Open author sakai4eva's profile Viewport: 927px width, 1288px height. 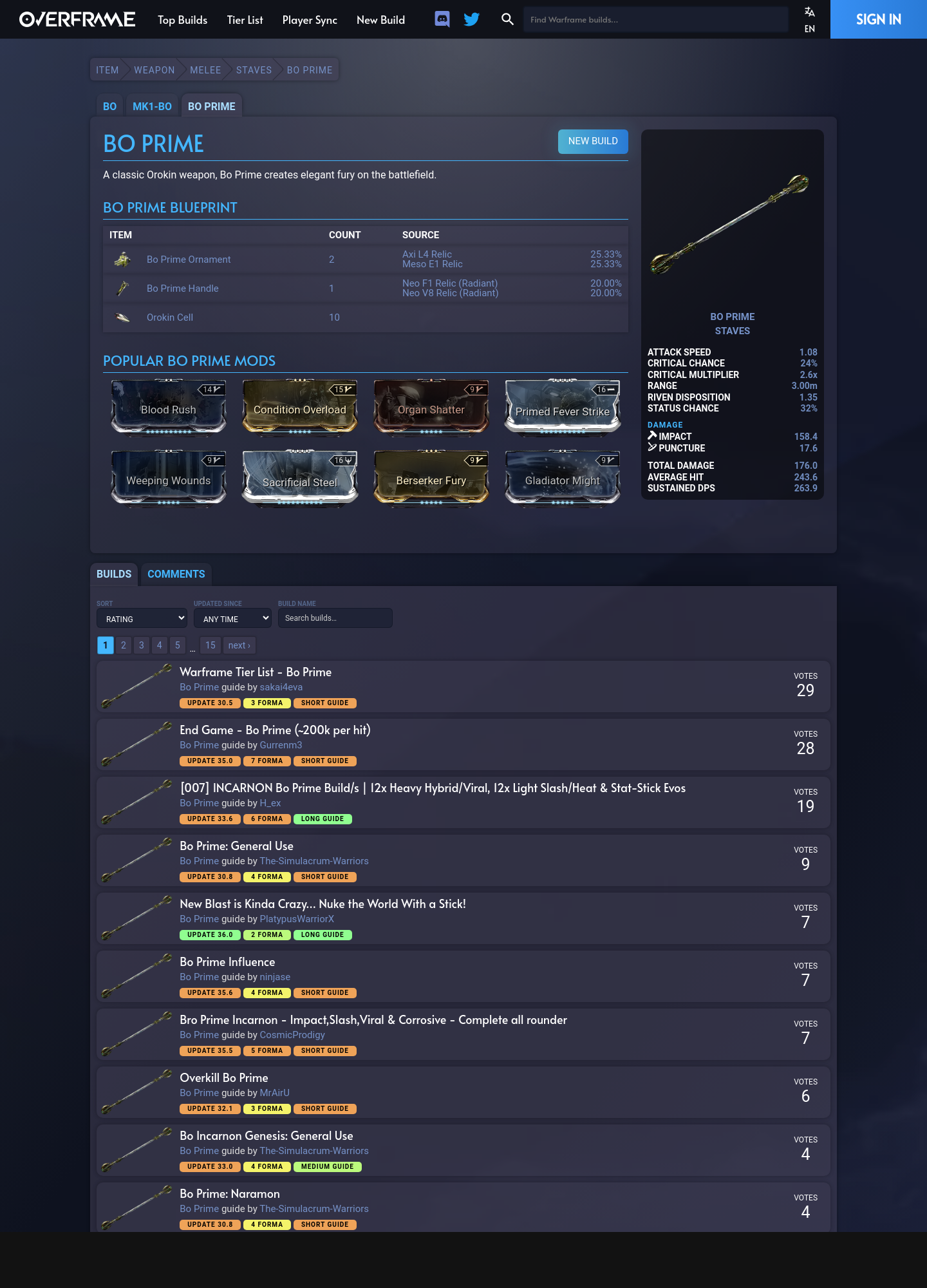click(281, 687)
